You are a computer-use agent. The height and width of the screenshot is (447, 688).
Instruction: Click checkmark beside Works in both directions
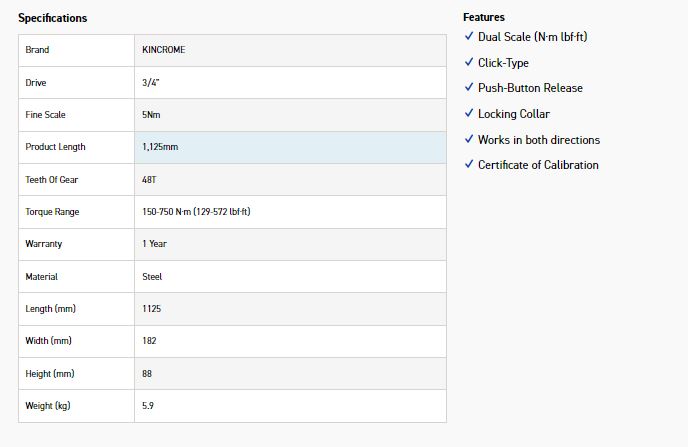pyautogui.click(x=469, y=139)
